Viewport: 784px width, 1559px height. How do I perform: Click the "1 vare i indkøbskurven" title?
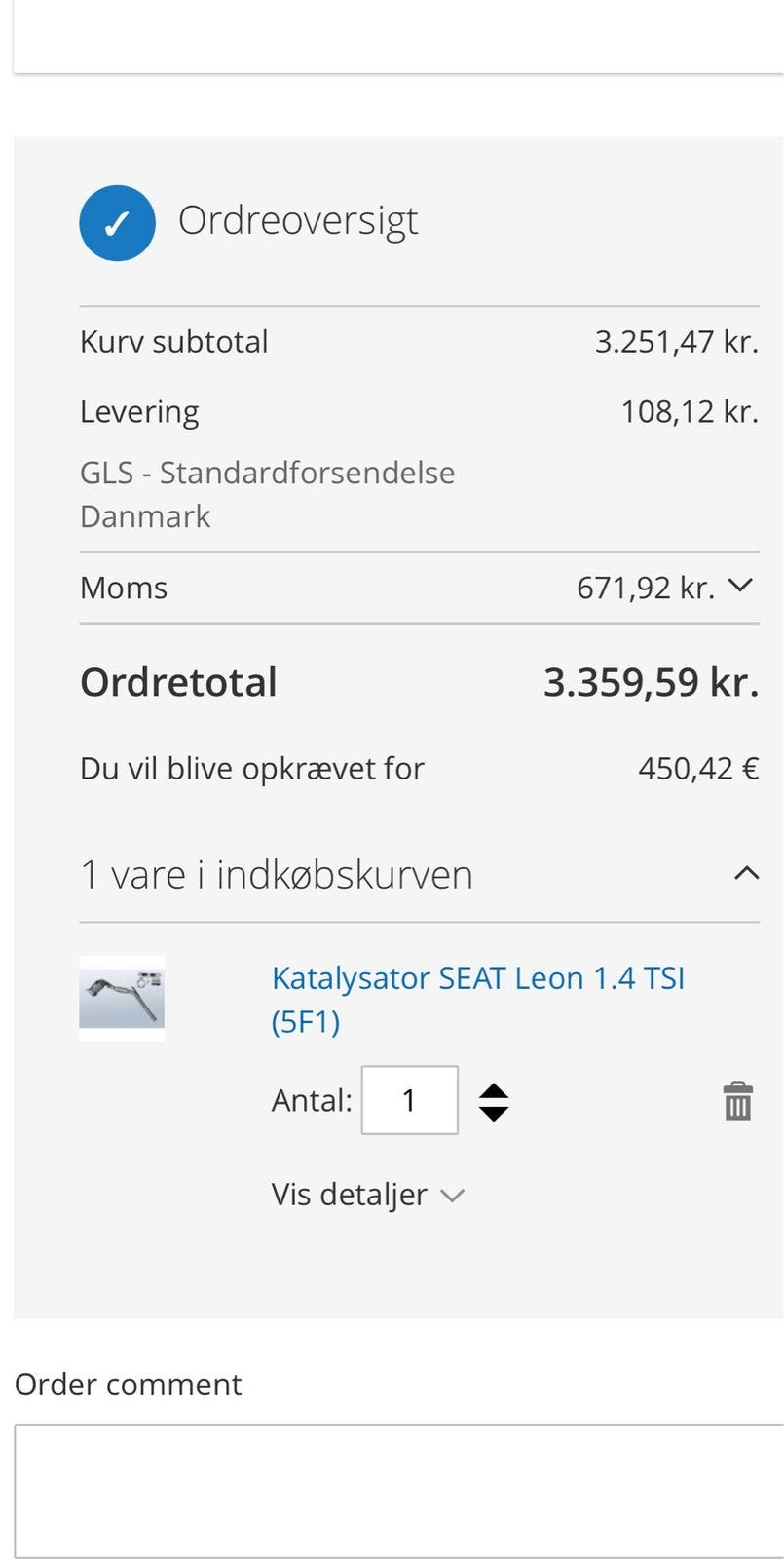pyautogui.click(x=277, y=874)
